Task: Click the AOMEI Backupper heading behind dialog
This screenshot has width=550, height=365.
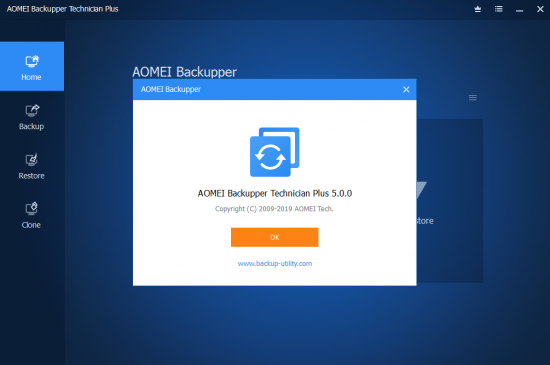Action: click(x=185, y=72)
